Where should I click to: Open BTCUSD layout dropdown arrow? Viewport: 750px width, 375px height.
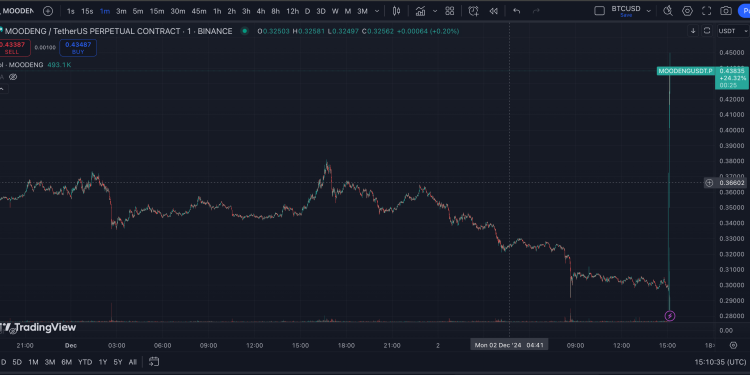pyautogui.click(x=649, y=11)
